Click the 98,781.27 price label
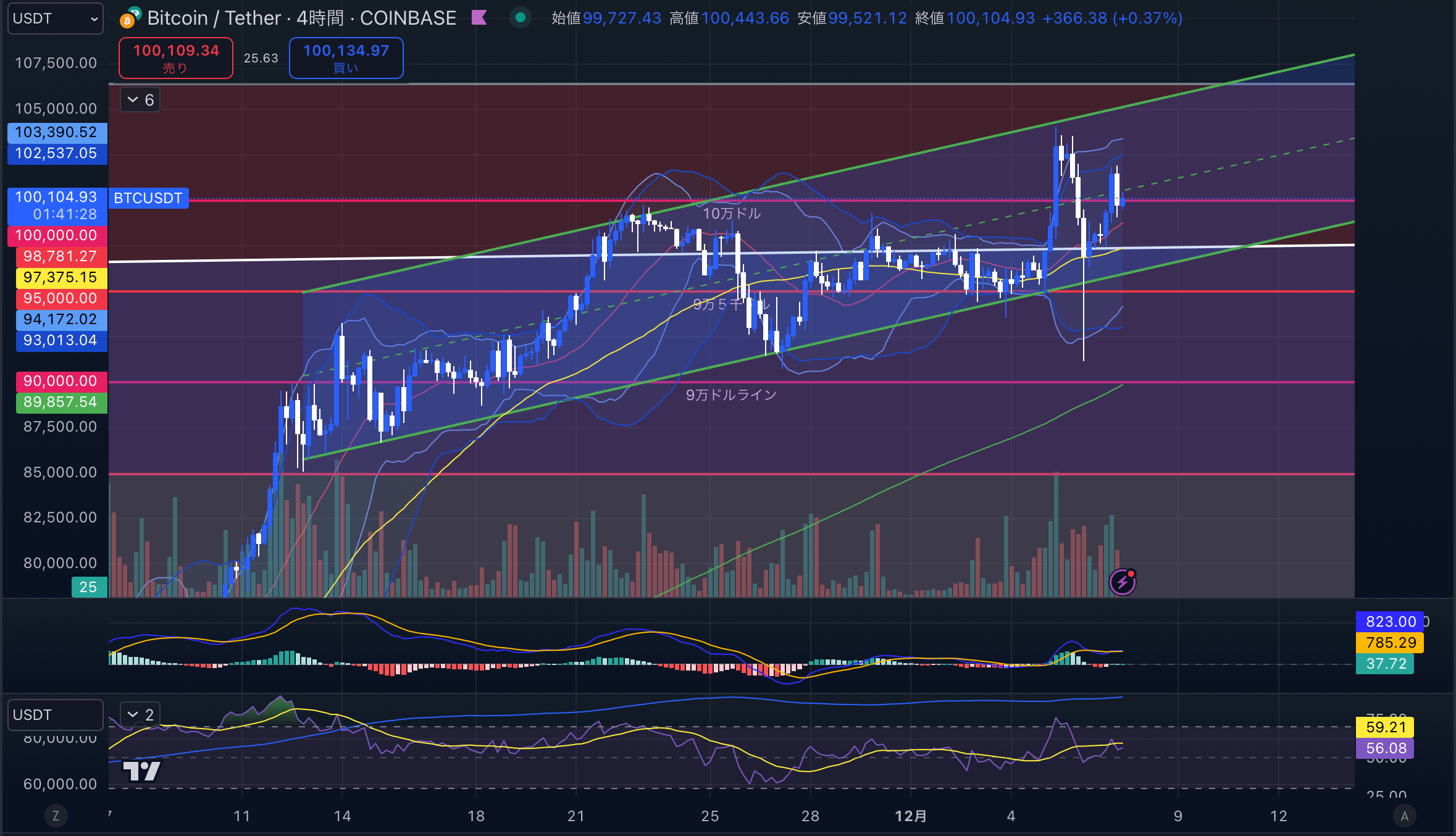Viewport: 1456px width, 836px height. coord(61,256)
